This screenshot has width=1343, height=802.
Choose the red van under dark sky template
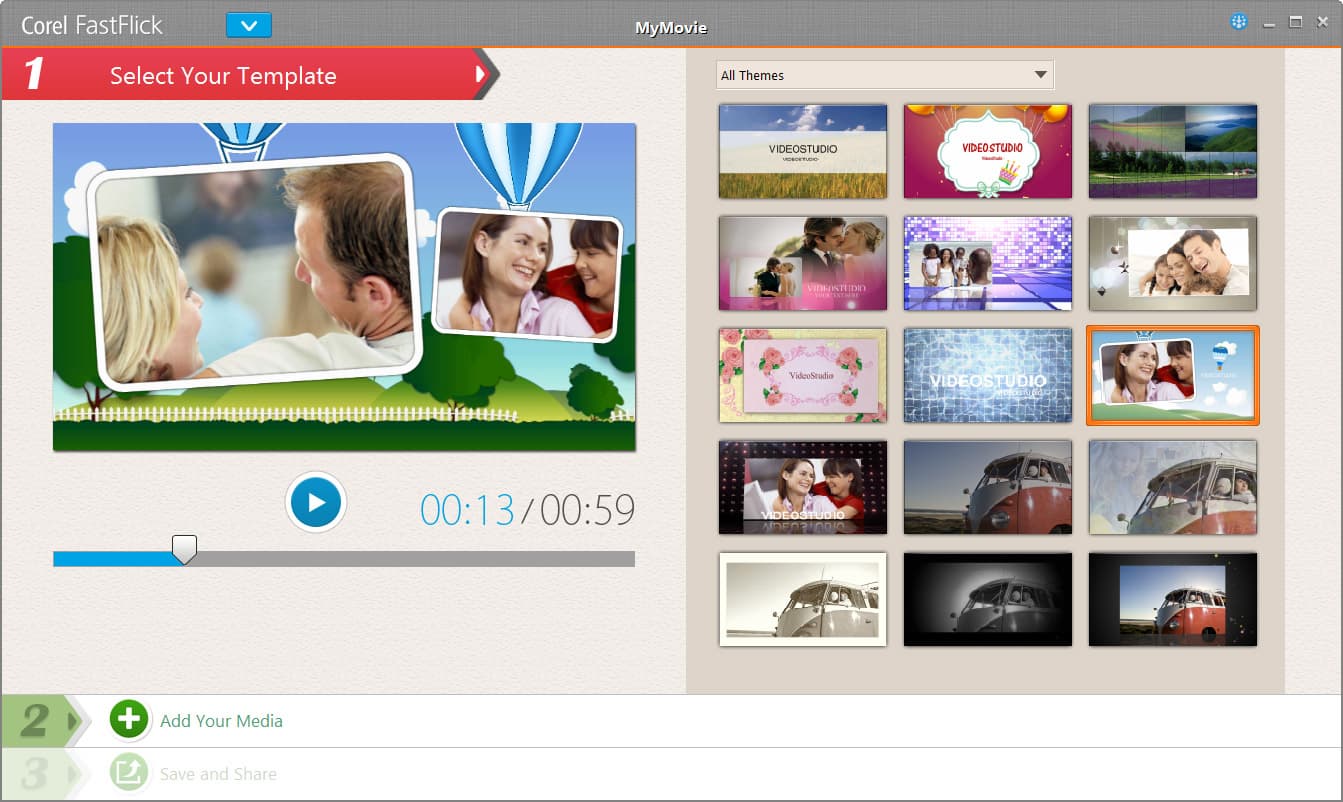(988, 487)
